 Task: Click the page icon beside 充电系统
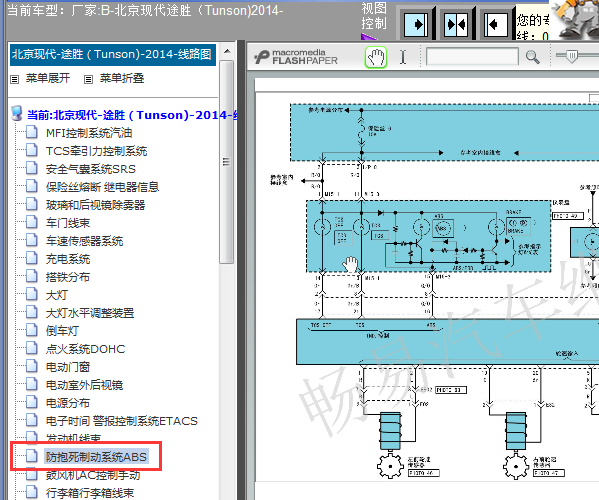[32, 258]
